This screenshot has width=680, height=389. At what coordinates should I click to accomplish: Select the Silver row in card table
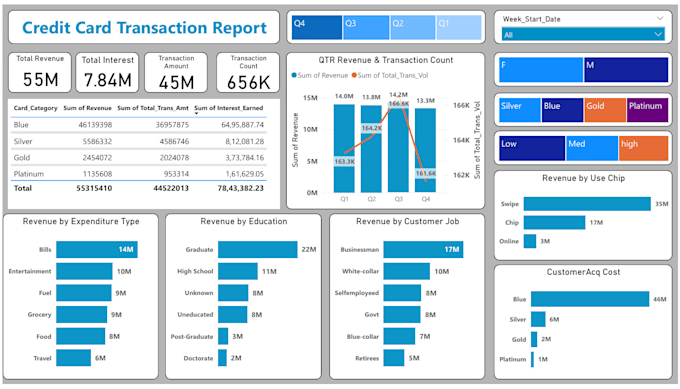point(139,141)
